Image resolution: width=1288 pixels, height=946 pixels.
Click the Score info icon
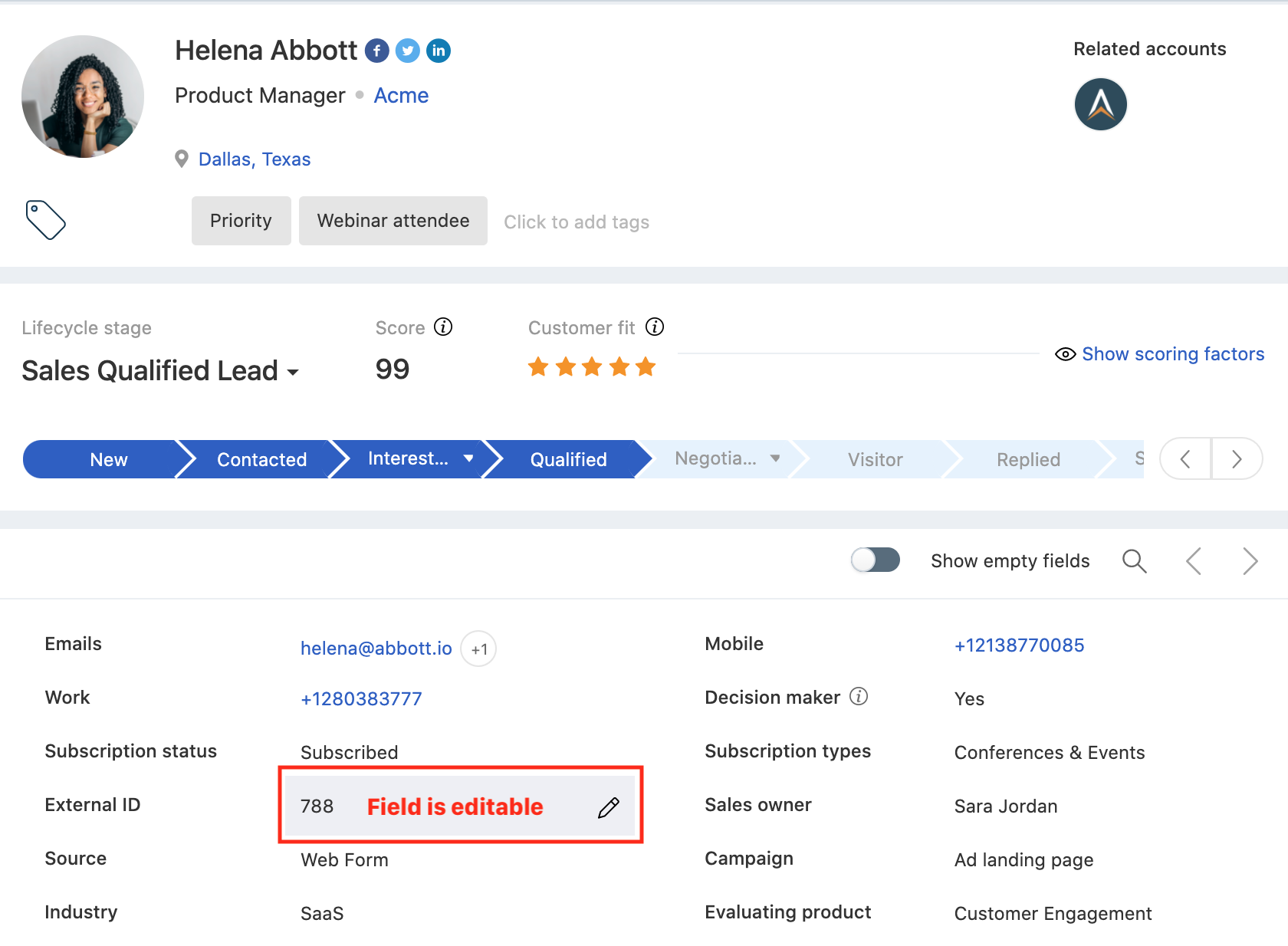point(445,327)
